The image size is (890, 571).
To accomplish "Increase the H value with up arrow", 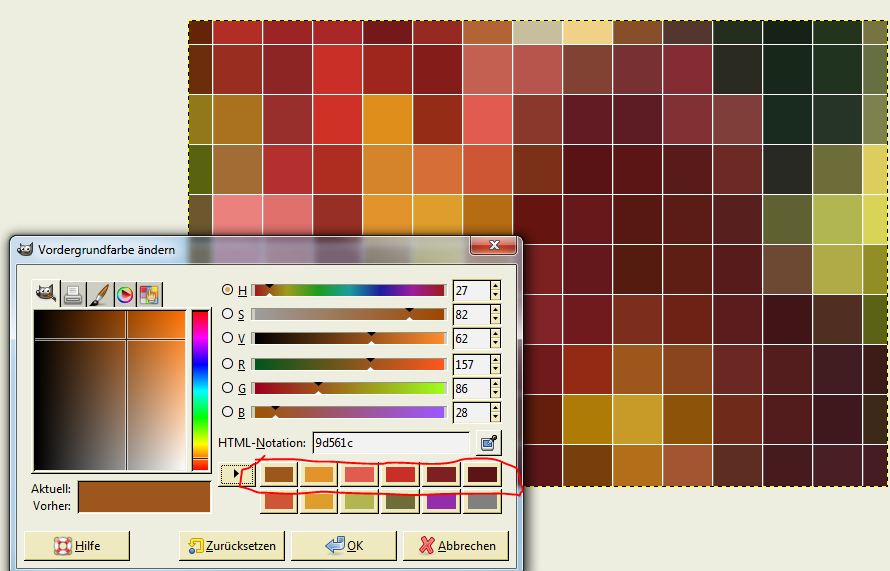I will pyautogui.click(x=496, y=286).
